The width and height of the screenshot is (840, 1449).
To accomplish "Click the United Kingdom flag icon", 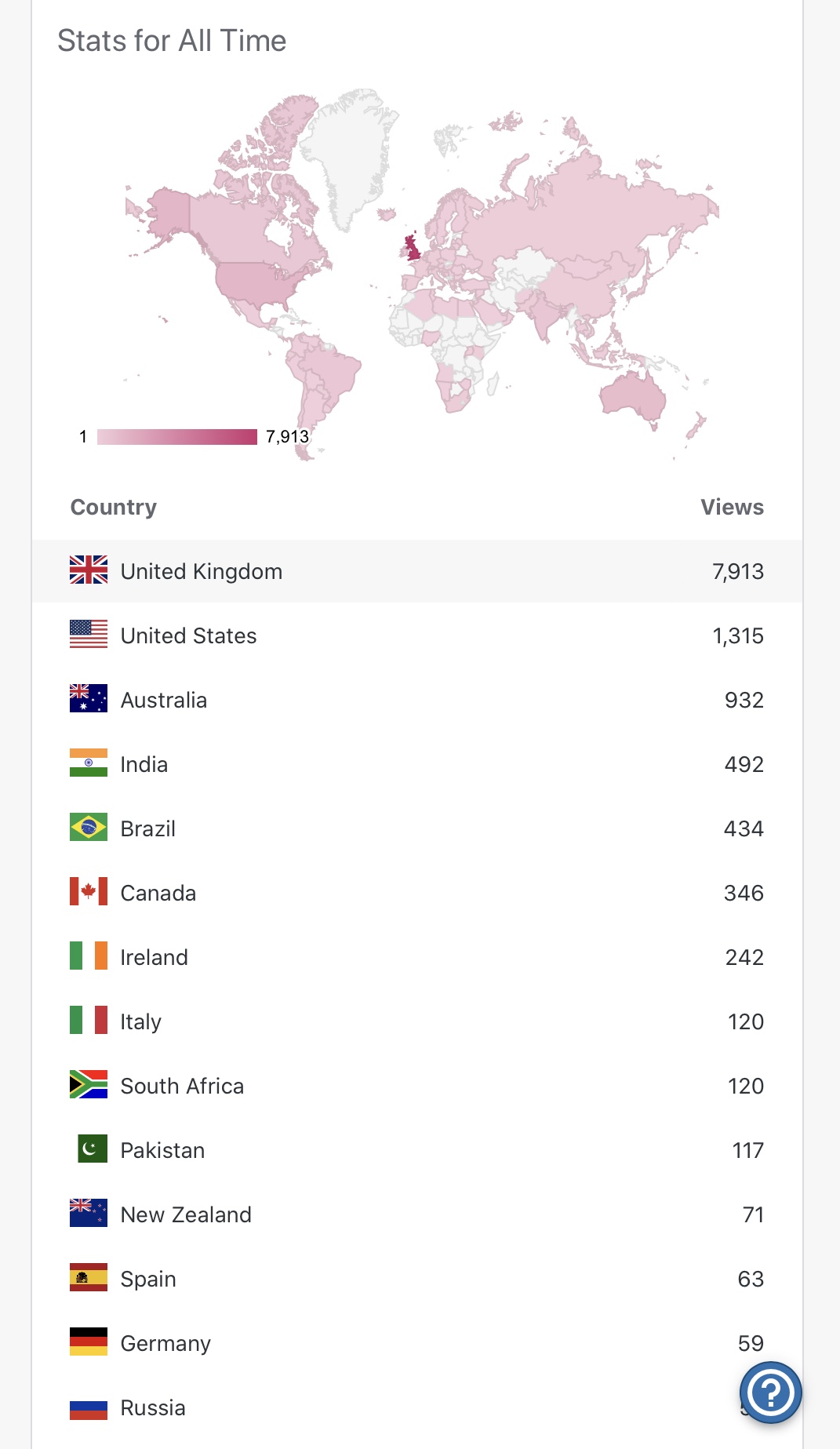I will pyautogui.click(x=89, y=570).
